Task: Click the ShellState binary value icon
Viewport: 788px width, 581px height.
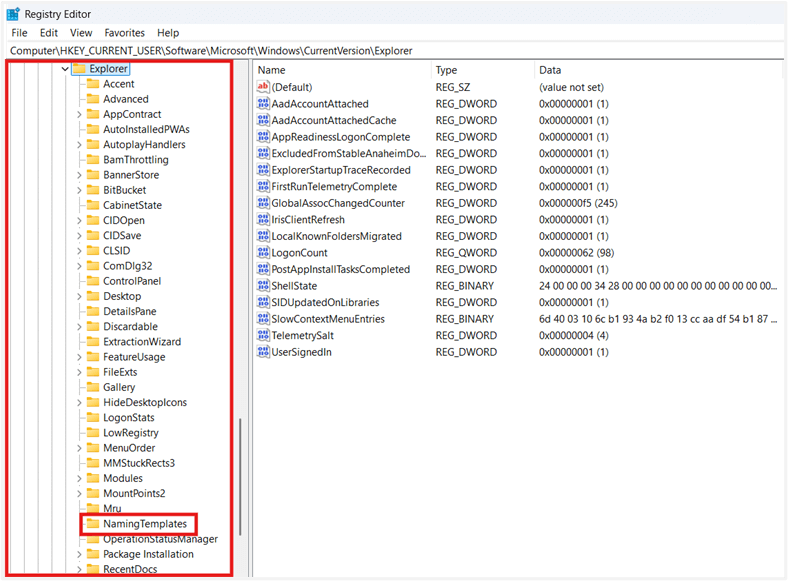Action: click(x=264, y=286)
